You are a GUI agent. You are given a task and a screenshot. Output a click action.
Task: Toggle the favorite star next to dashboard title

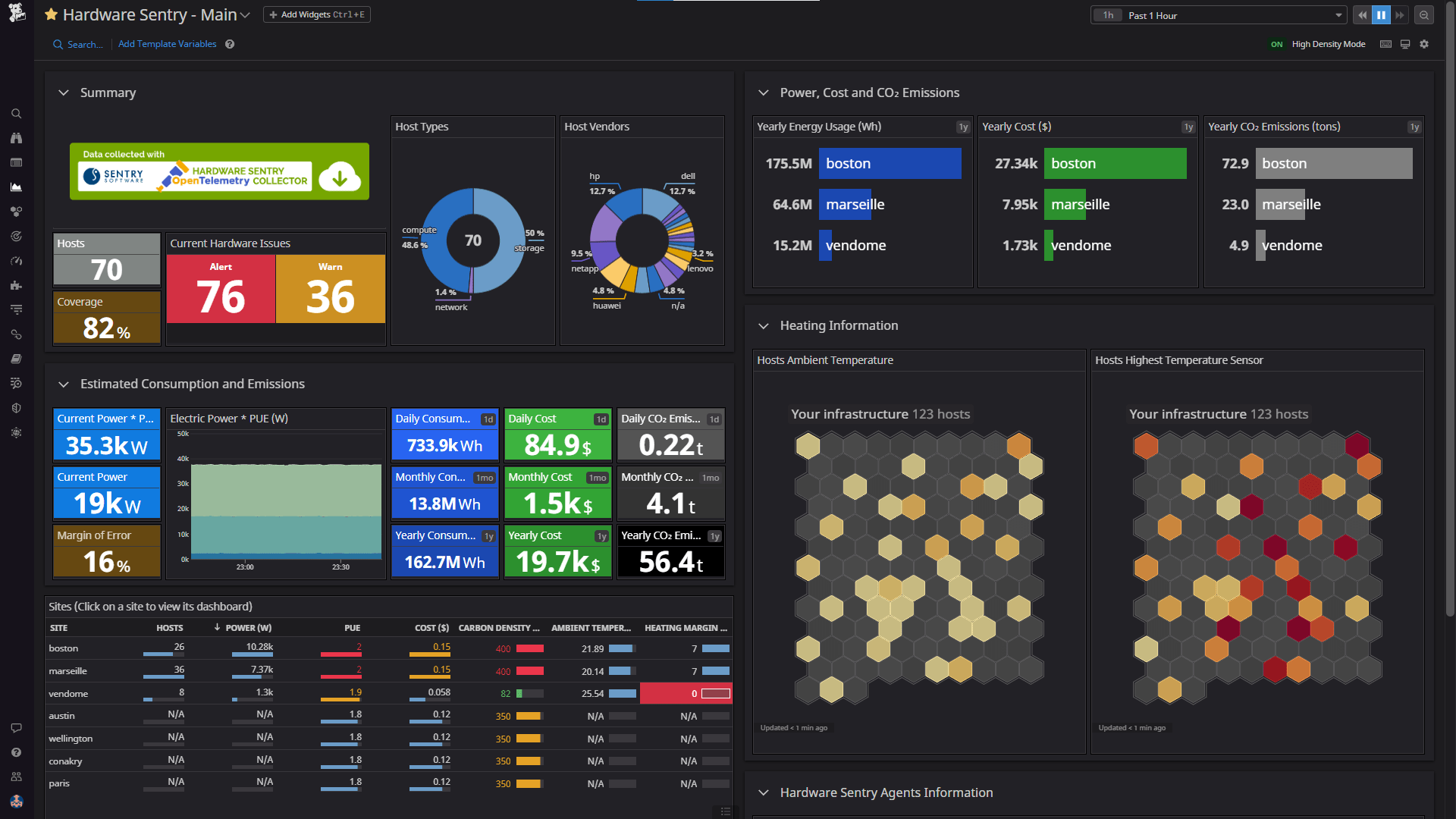pyautogui.click(x=50, y=14)
